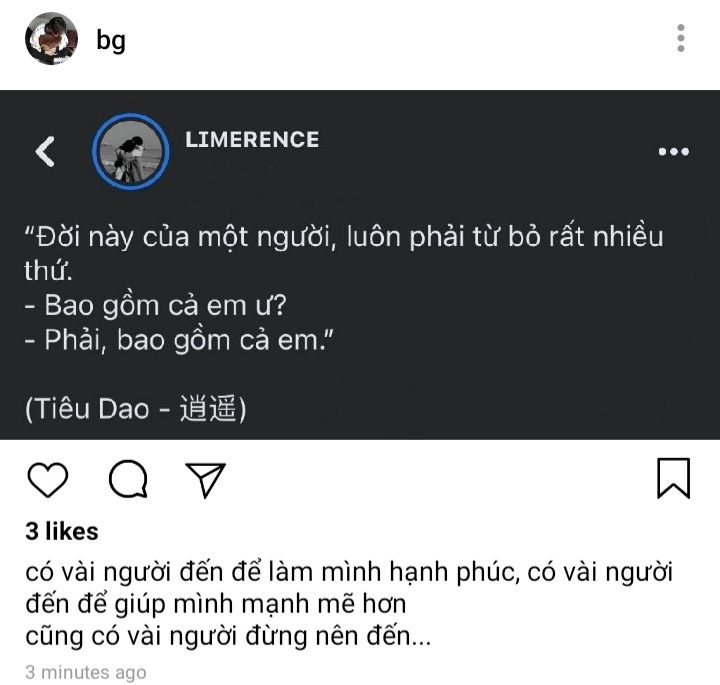
Task: Expand the caption ending 'đừng nên đến...'
Action: 228,637
